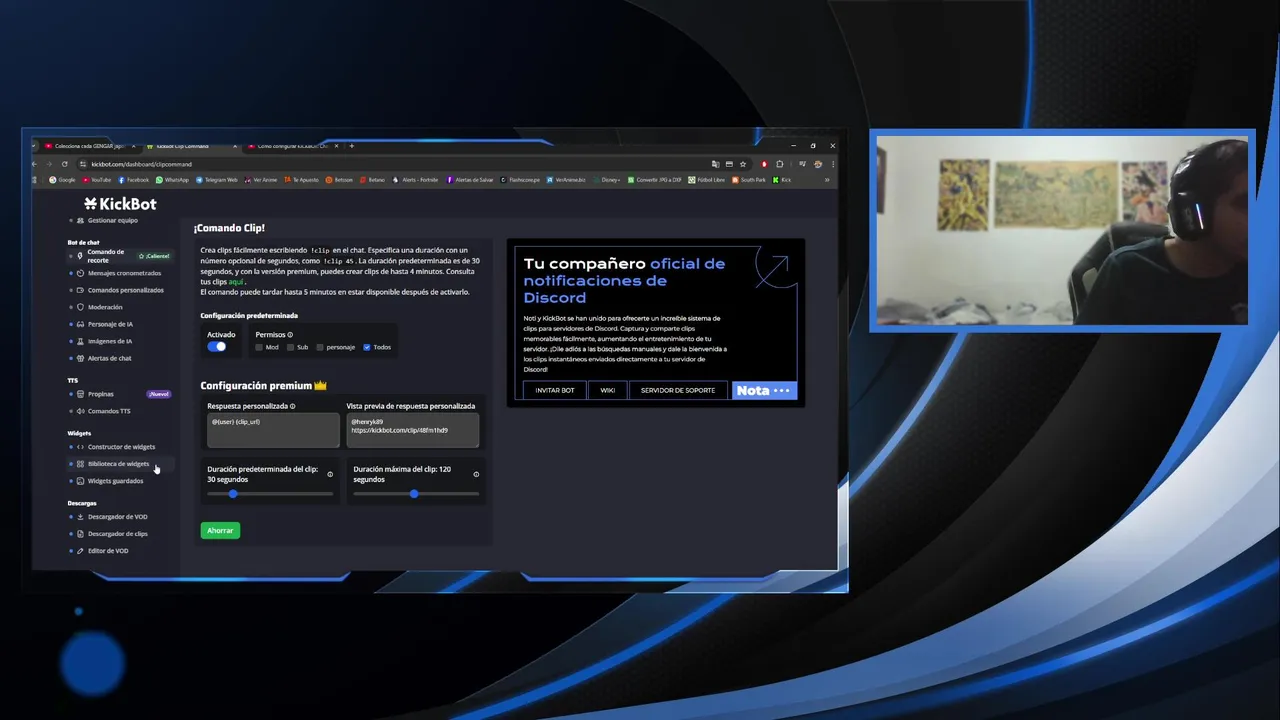Open the Te Apuesto bookmark
This screenshot has width=1280, height=720.
(x=302, y=180)
